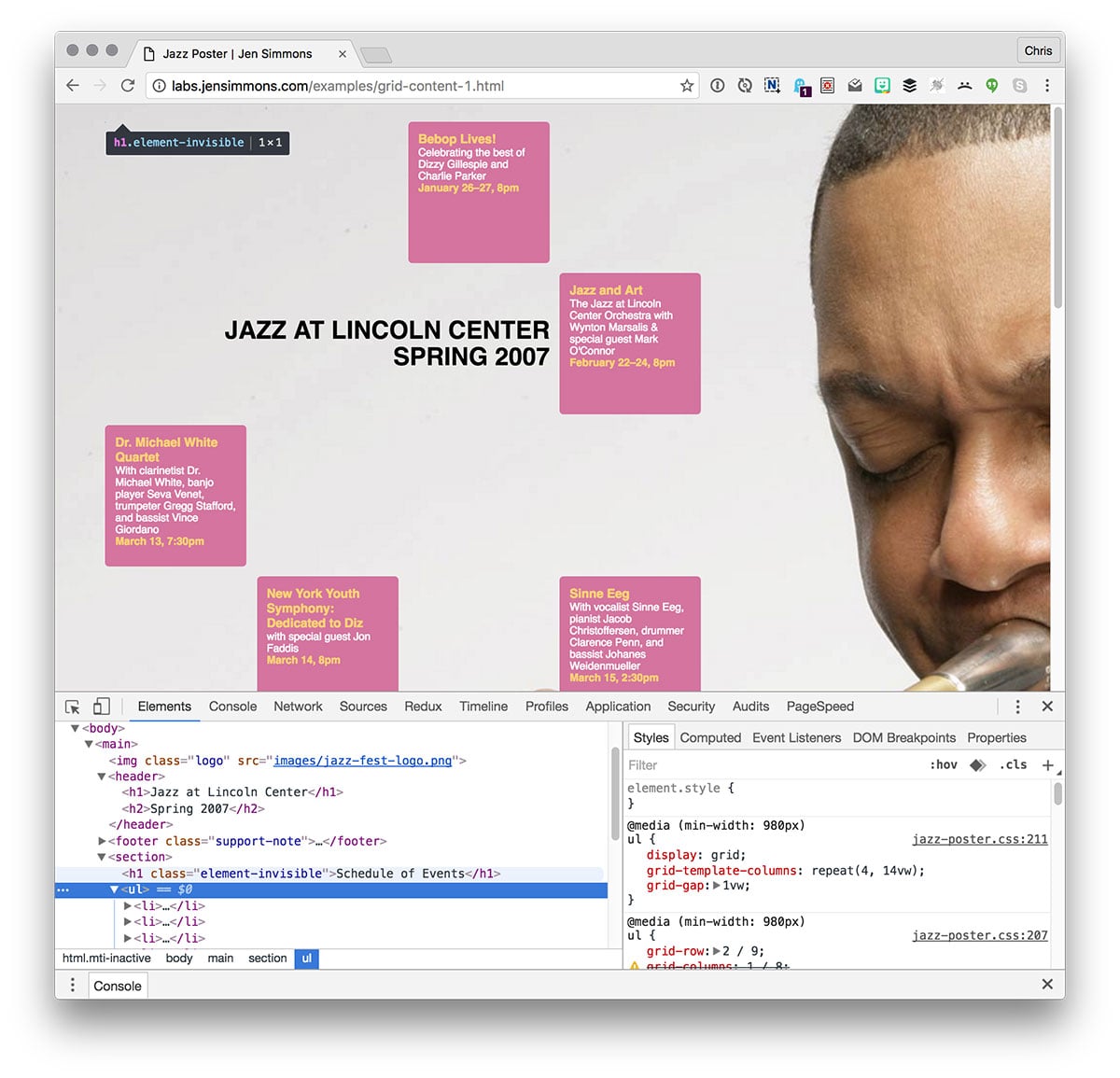1120x1078 pixels.
Task: Click the Chris profile button
Action: click(1038, 50)
